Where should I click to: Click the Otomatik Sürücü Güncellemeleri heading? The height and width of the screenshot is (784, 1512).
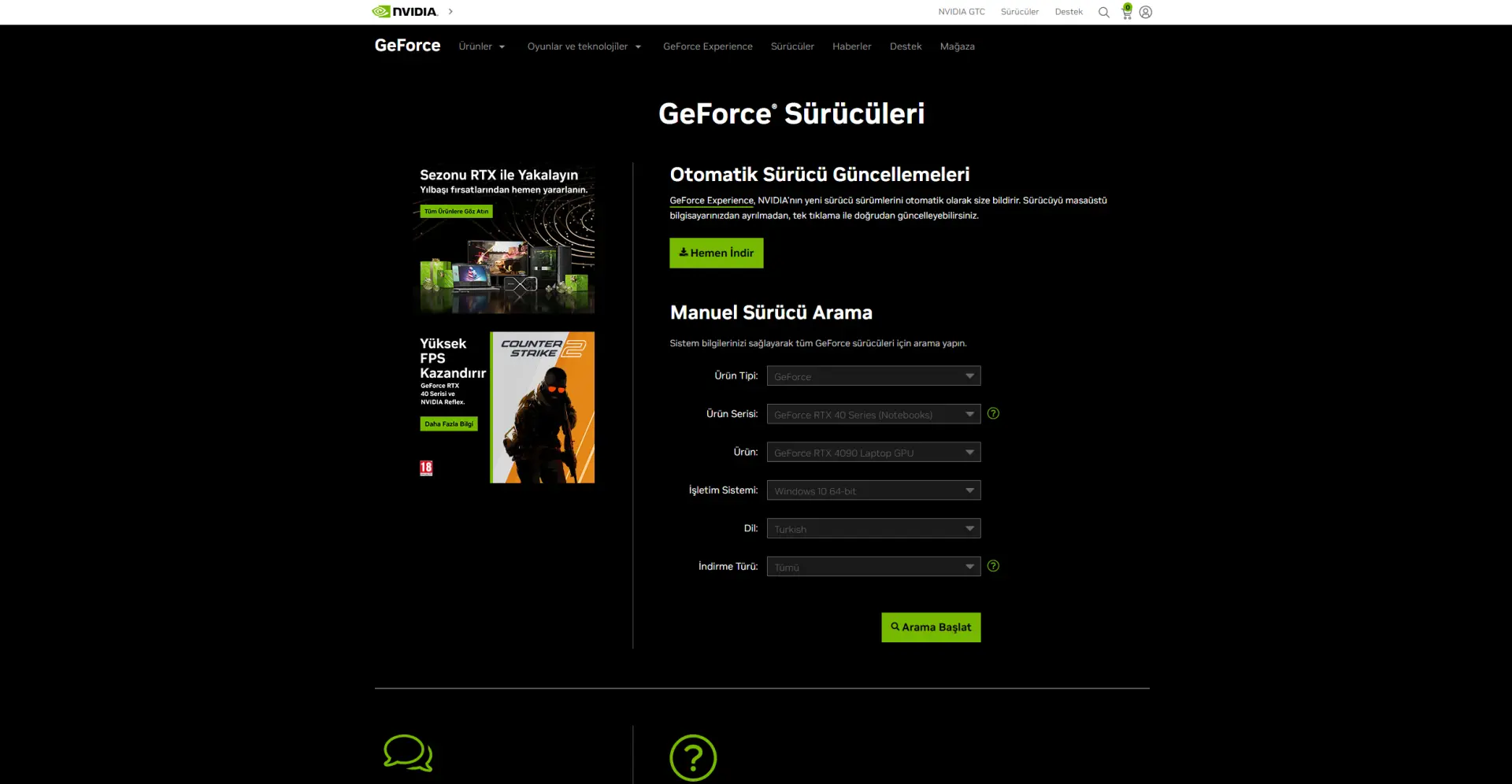click(x=820, y=175)
